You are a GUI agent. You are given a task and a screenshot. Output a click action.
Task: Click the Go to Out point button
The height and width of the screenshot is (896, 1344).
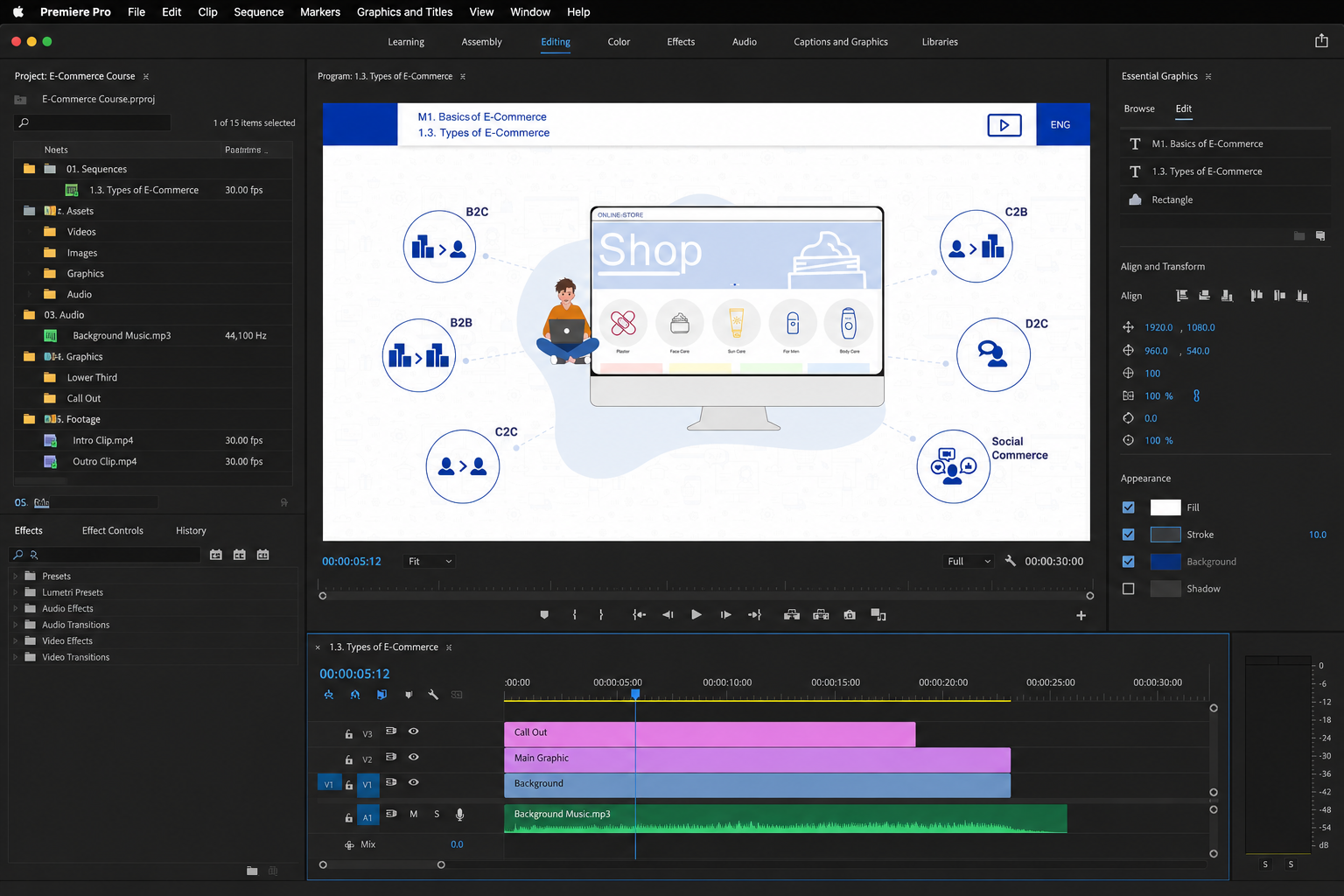[x=754, y=615]
